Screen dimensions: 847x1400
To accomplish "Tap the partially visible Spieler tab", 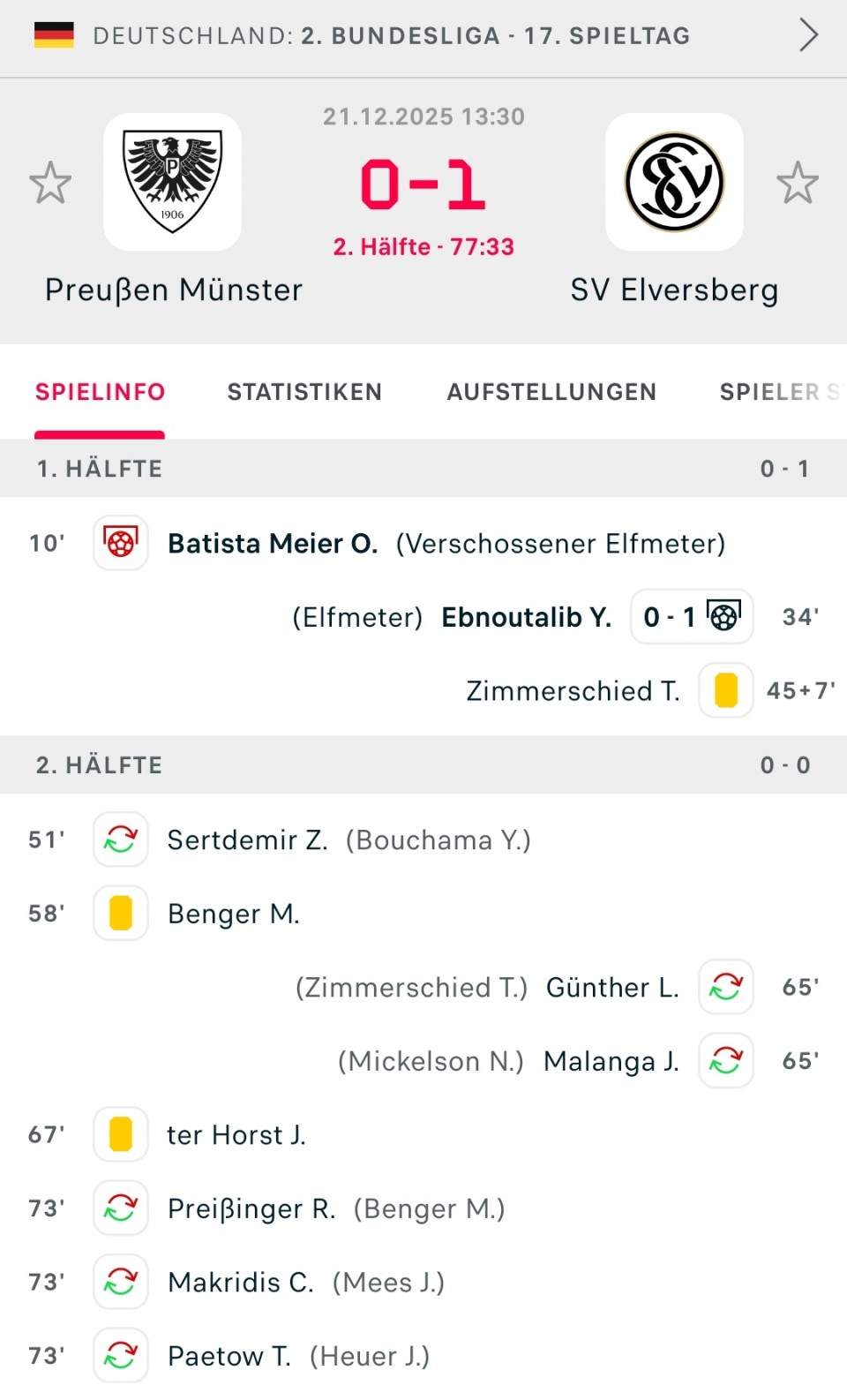I will pos(778,392).
